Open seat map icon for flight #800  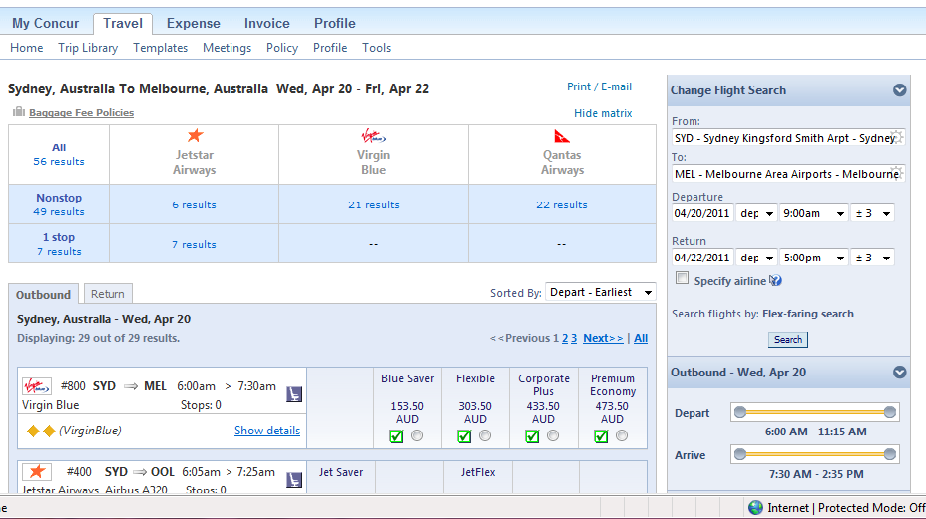click(x=294, y=394)
